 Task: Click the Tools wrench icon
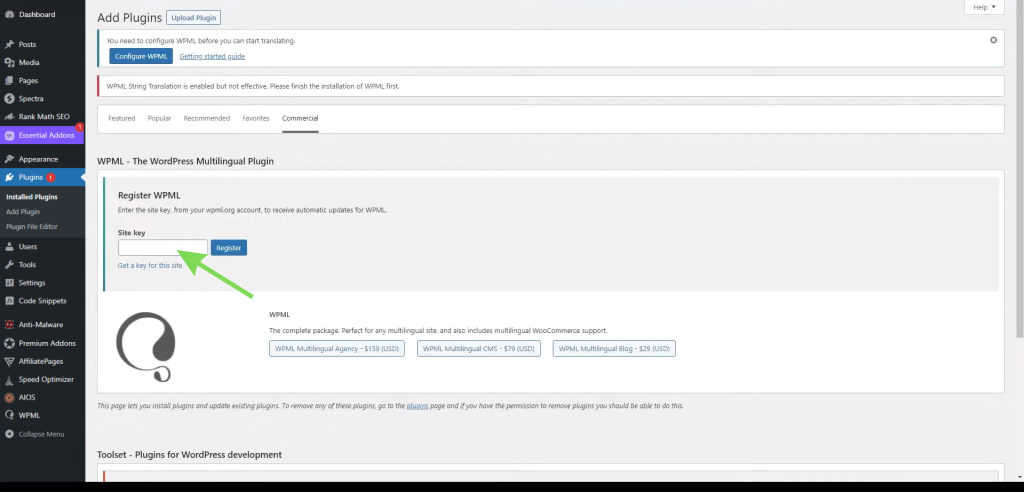point(9,265)
